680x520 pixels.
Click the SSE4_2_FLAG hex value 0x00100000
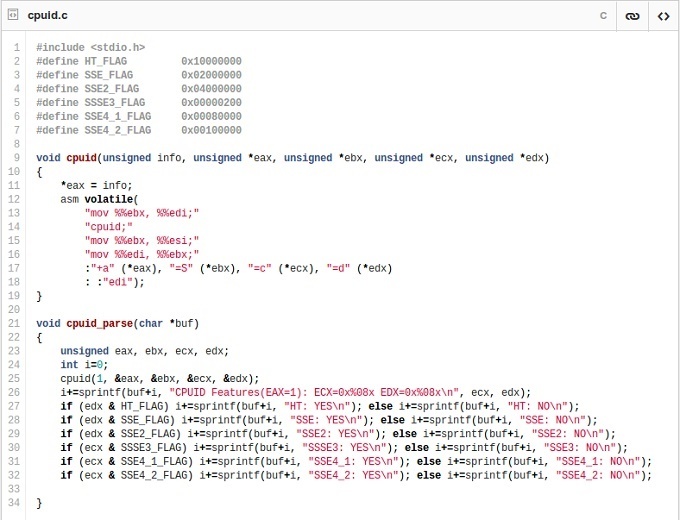pos(211,130)
